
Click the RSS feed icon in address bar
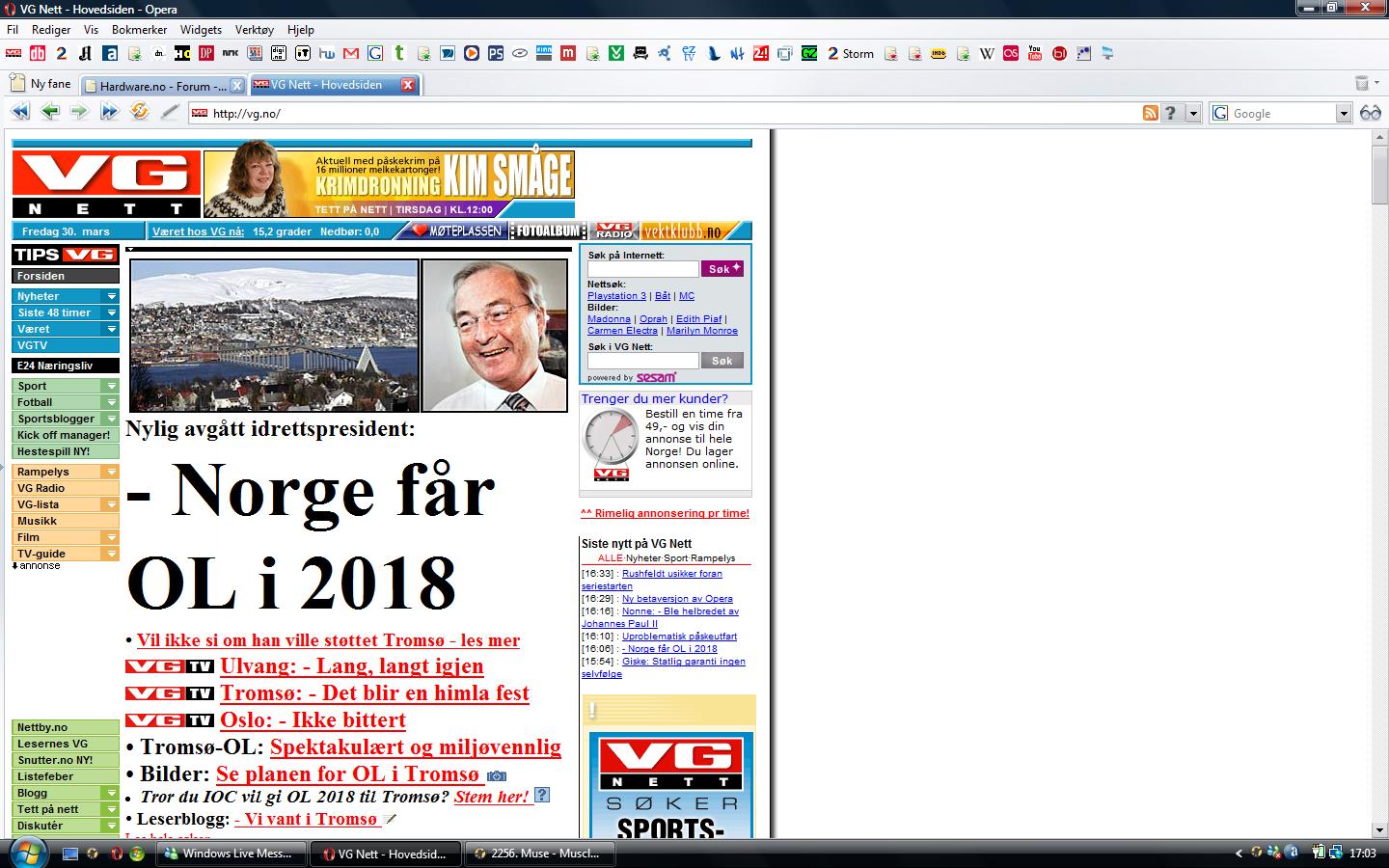[1150, 113]
